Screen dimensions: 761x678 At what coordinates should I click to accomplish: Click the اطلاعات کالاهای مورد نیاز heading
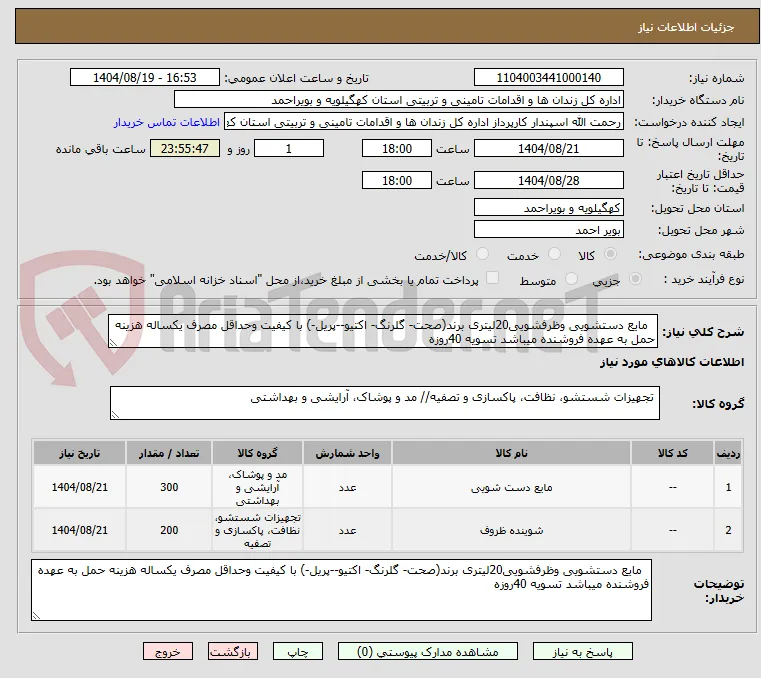(x=672, y=362)
